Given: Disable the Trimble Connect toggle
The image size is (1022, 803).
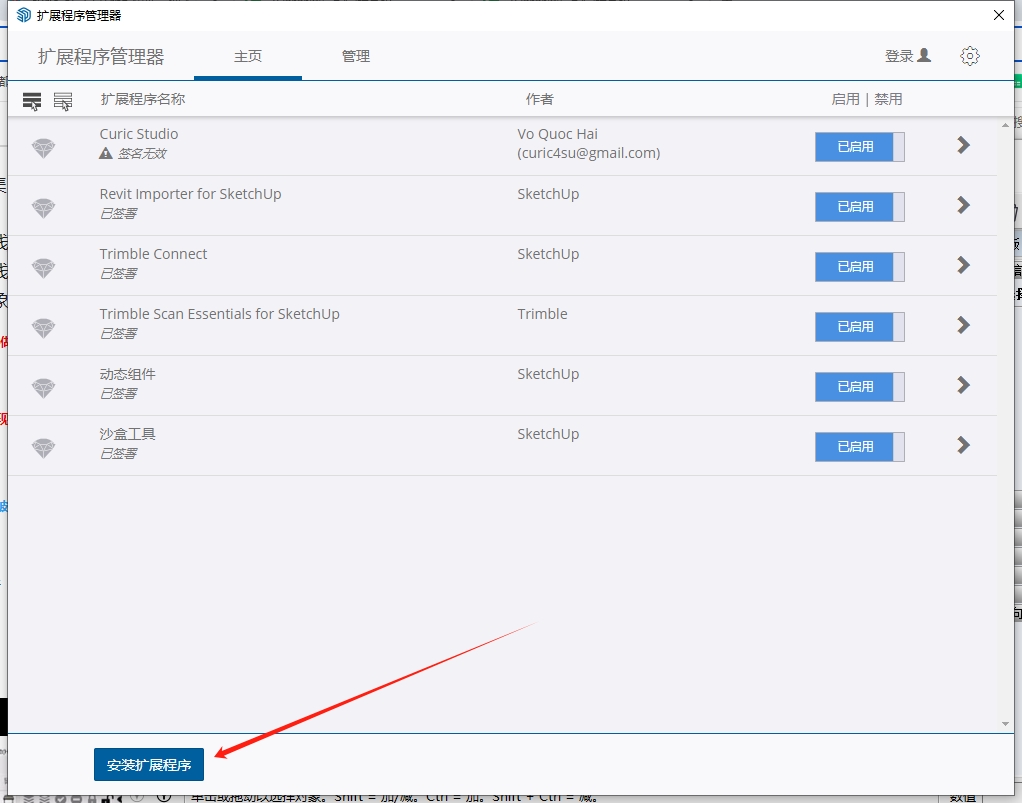Looking at the screenshot, I should coord(859,267).
